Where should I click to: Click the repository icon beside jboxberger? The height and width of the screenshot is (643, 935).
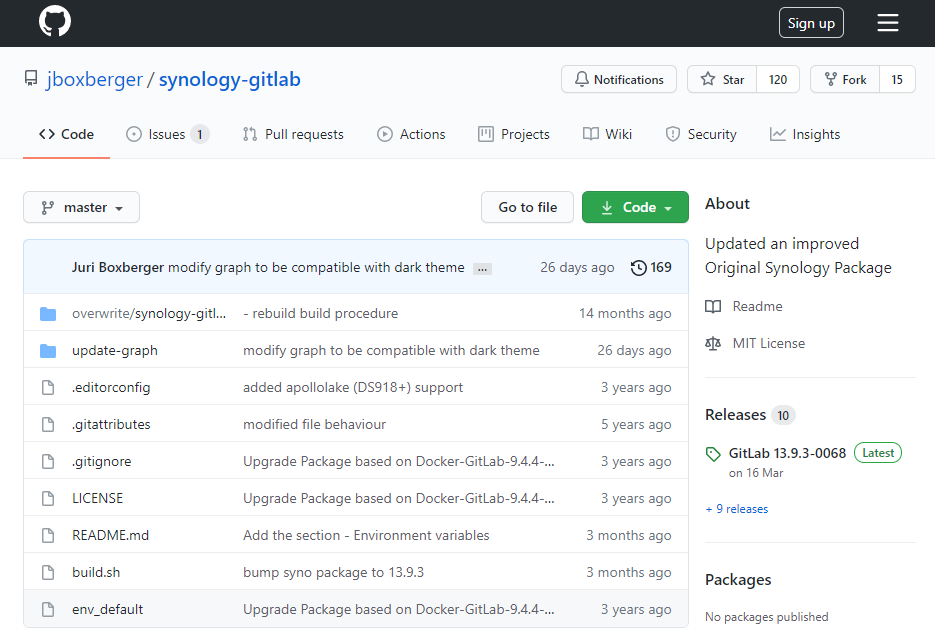pos(30,79)
